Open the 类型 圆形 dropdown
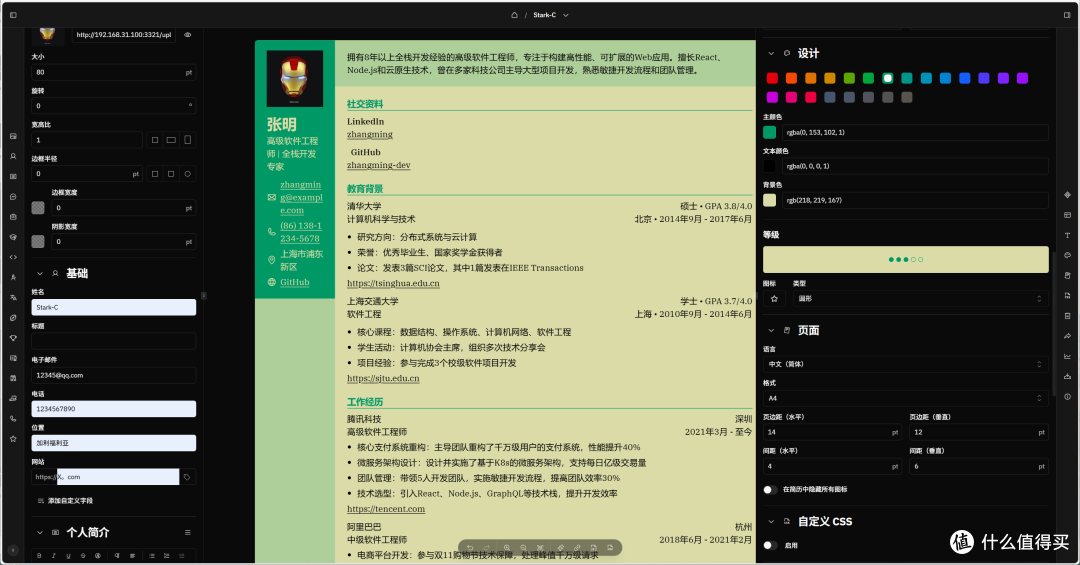 click(x=920, y=298)
